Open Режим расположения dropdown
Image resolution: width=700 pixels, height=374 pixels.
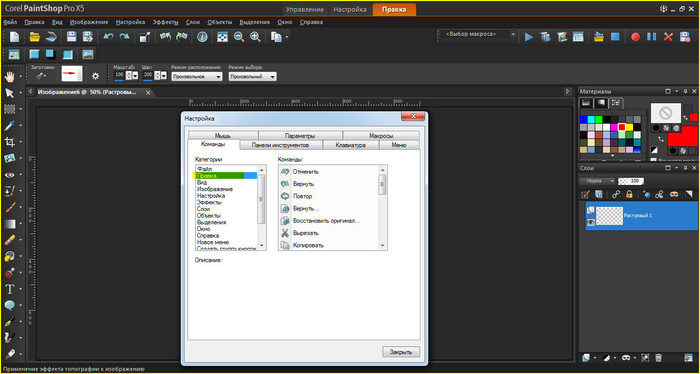(218, 77)
